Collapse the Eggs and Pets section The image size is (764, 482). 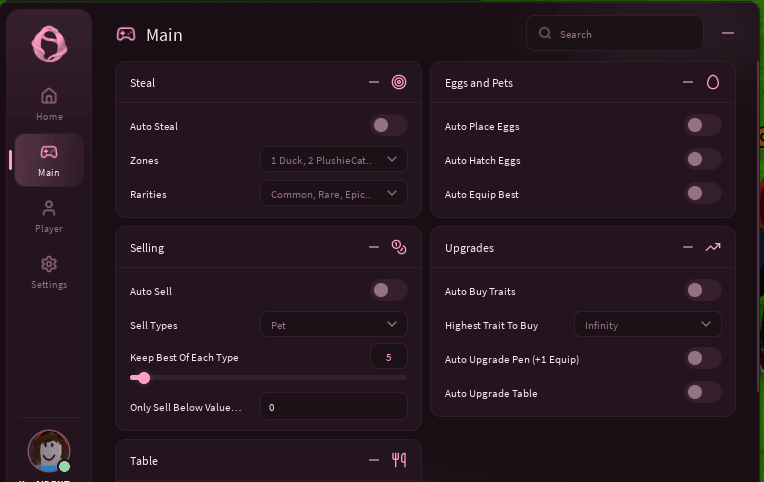click(688, 82)
